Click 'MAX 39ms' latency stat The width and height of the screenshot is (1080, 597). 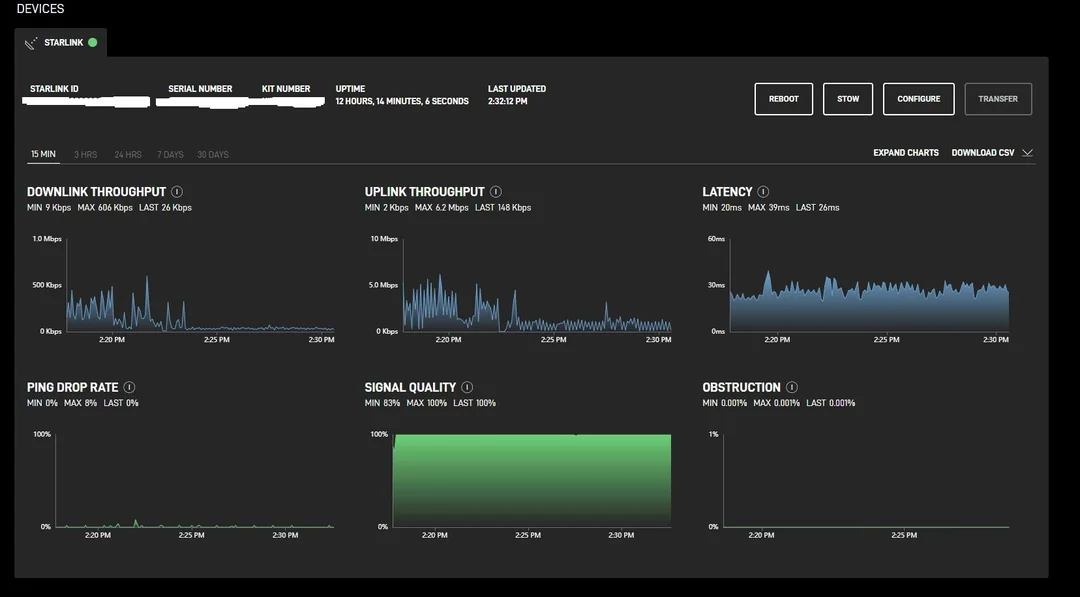point(769,208)
